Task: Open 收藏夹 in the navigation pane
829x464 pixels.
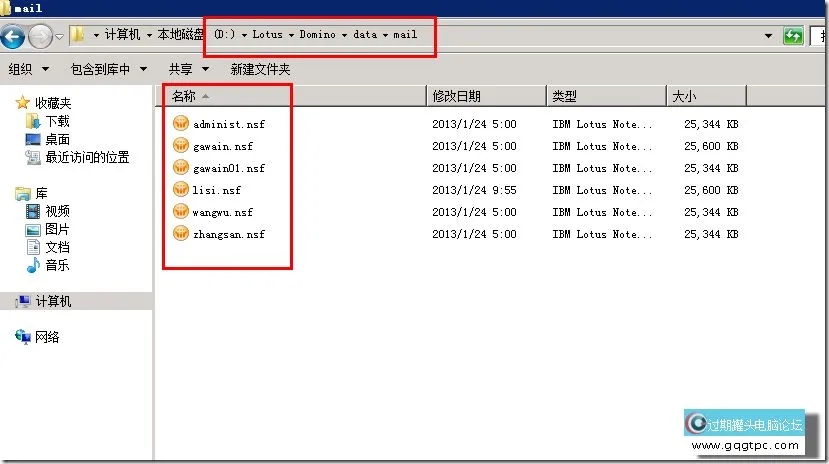Action: tap(53, 103)
